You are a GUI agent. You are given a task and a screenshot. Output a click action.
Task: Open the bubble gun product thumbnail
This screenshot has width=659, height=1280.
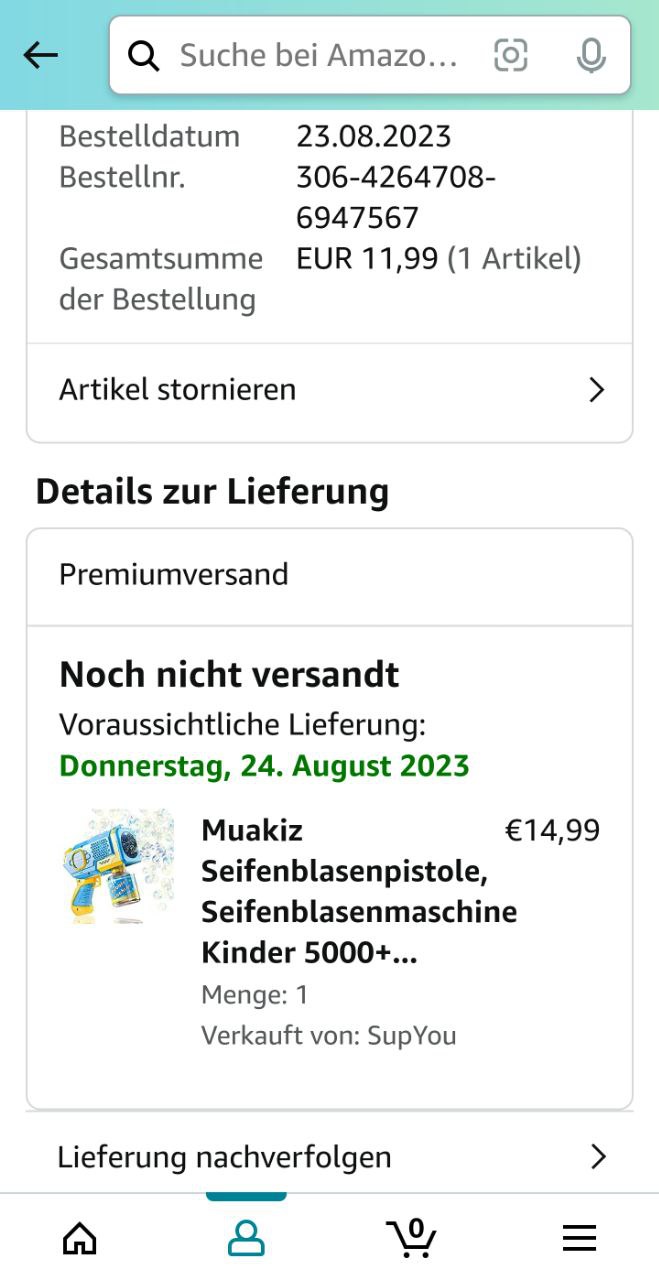[x=117, y=866]
